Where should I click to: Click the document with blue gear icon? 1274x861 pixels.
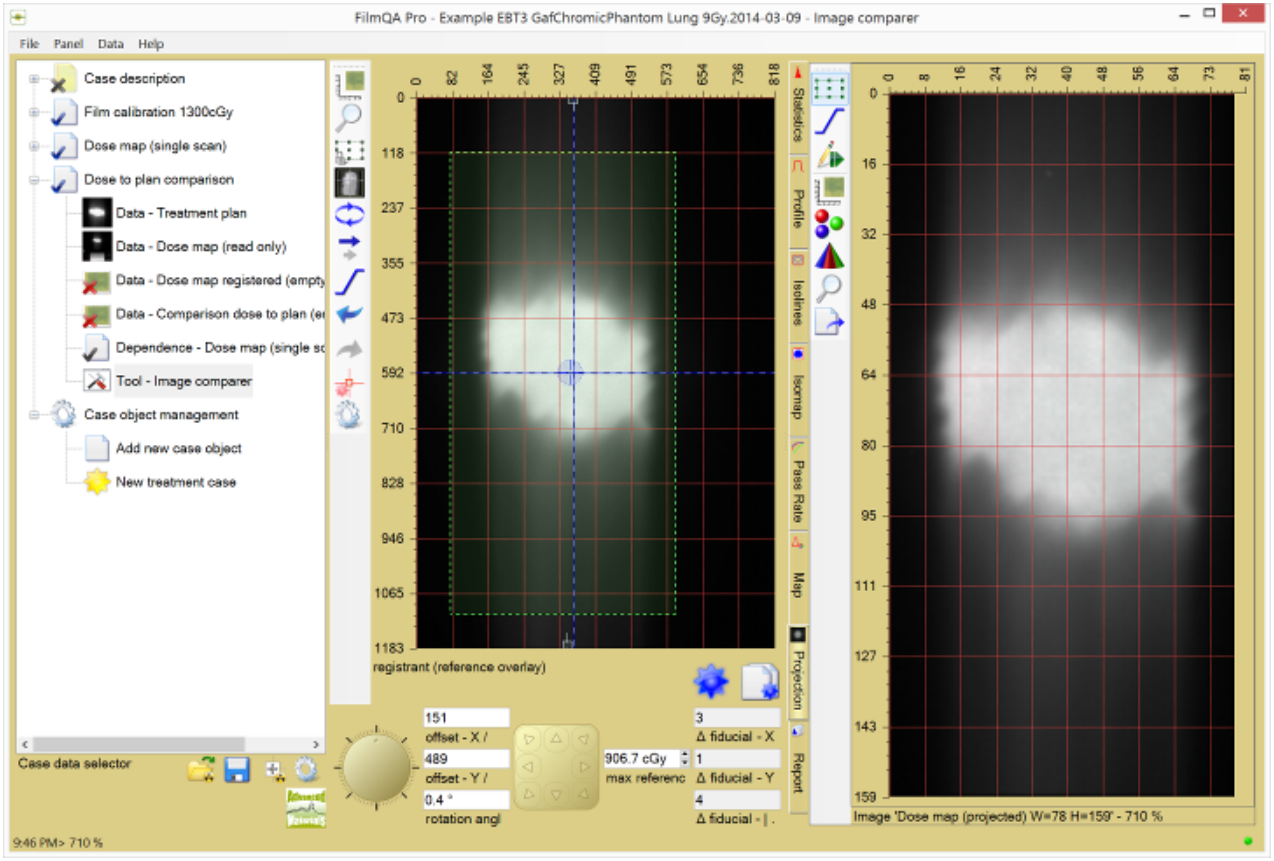pos(759,681)
